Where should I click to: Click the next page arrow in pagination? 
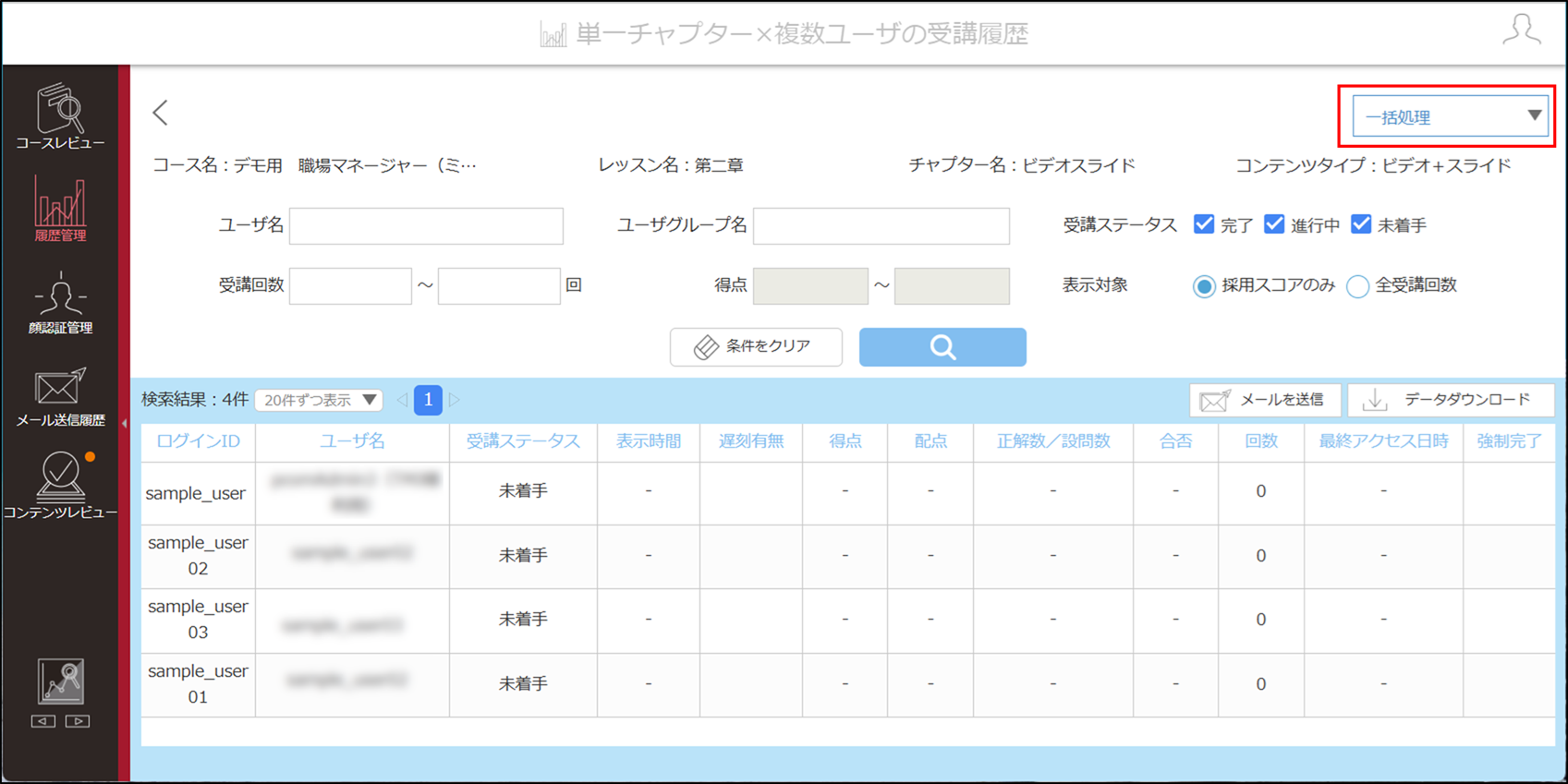[455, 400]
